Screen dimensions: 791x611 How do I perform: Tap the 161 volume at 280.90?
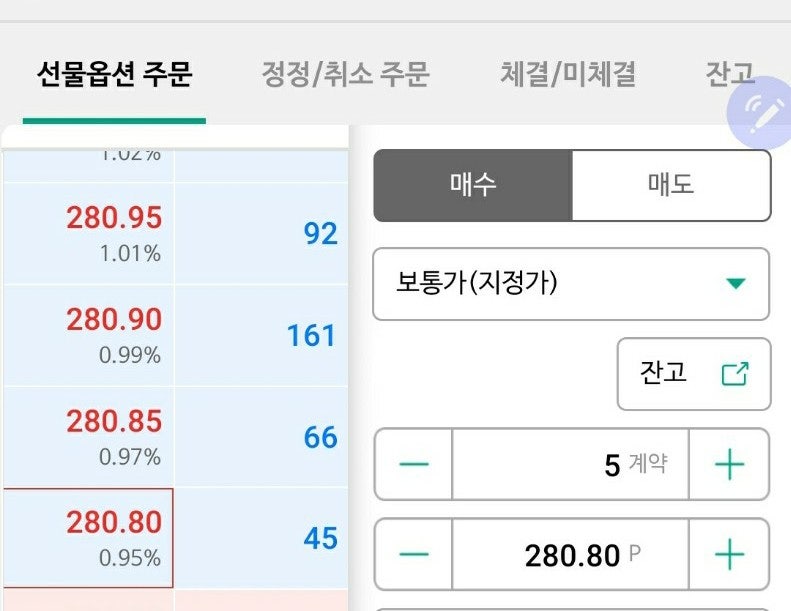coord(311,336)
